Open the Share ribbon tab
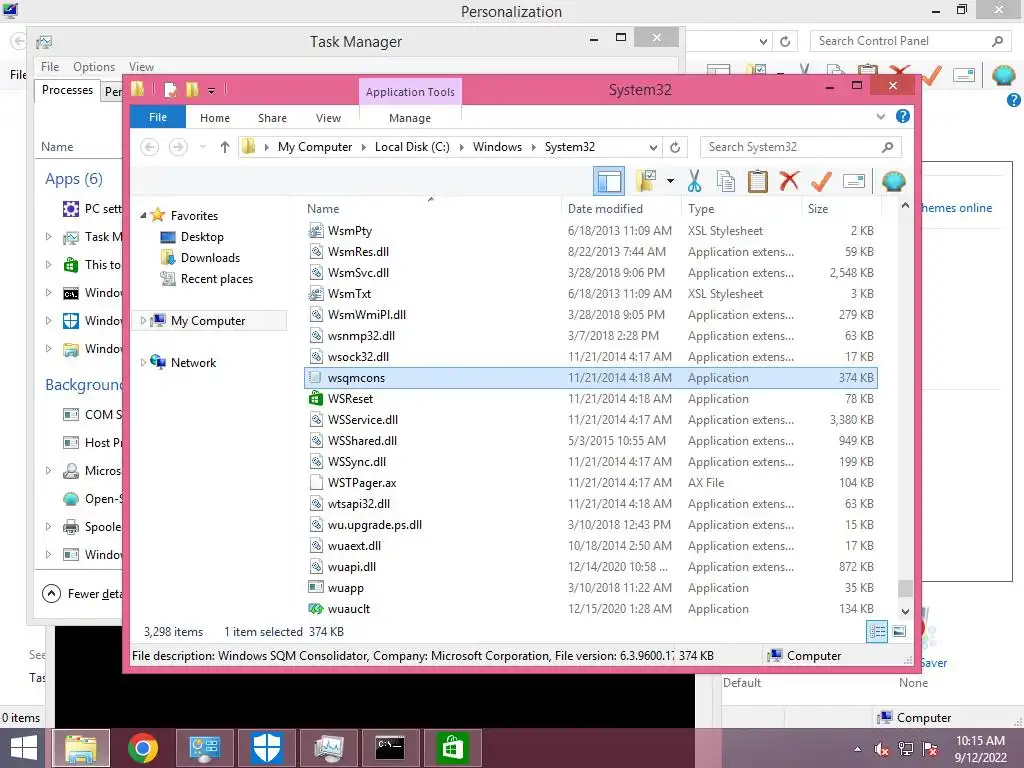Viewport: 1024px width, 768px height. 272,118
